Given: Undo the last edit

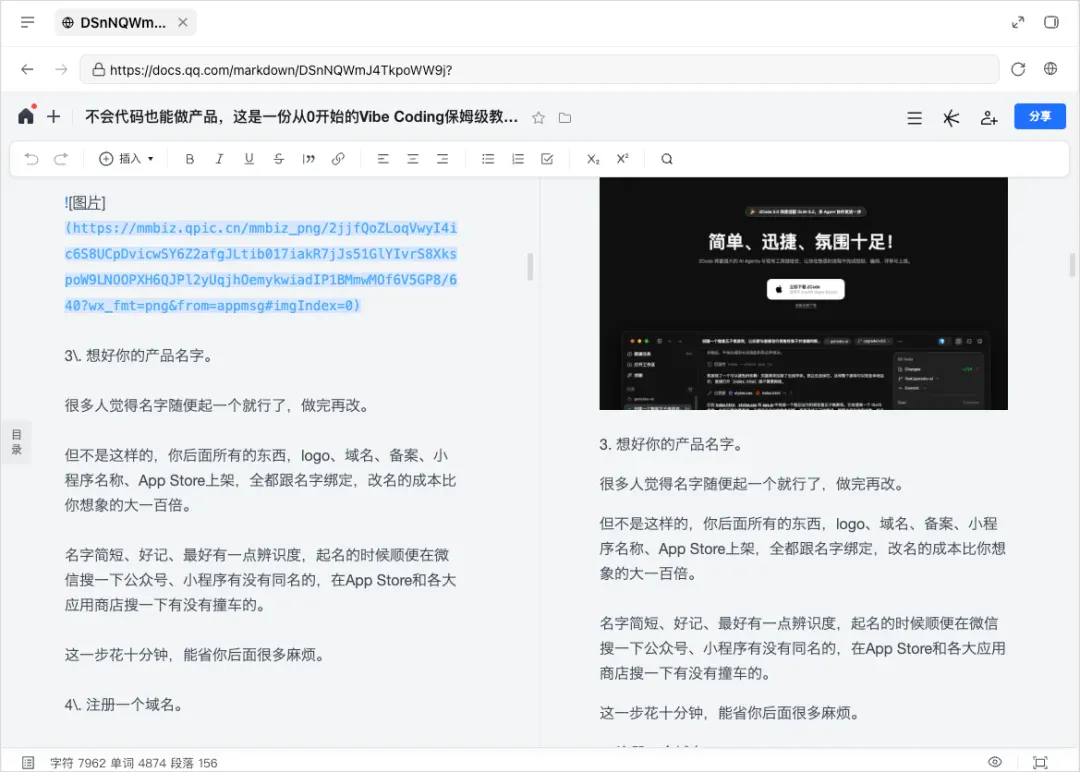Looking at the screenshot, I should tap(32, 159).
